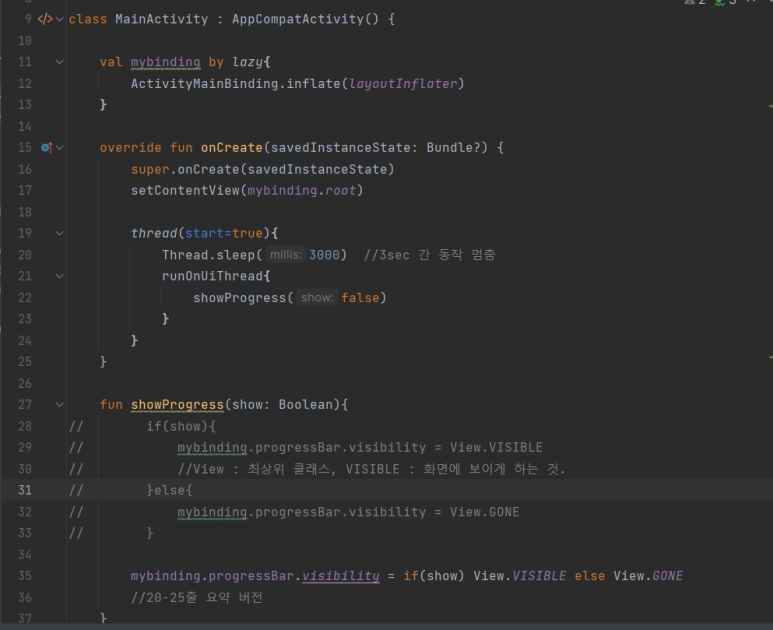The width and height of the screenshot is (773, 630).
Task: Click the Bundle? parameter type
Action: coord(454,147)
